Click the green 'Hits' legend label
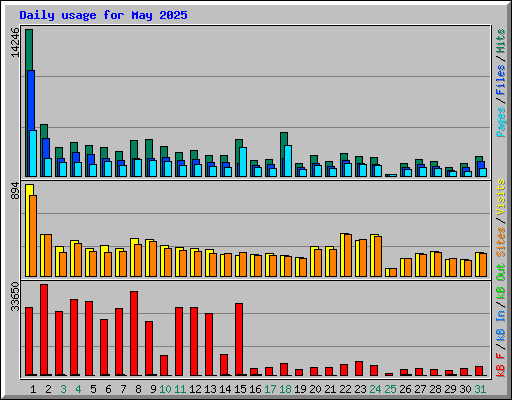512x400 pixels. tap(501, 41)
